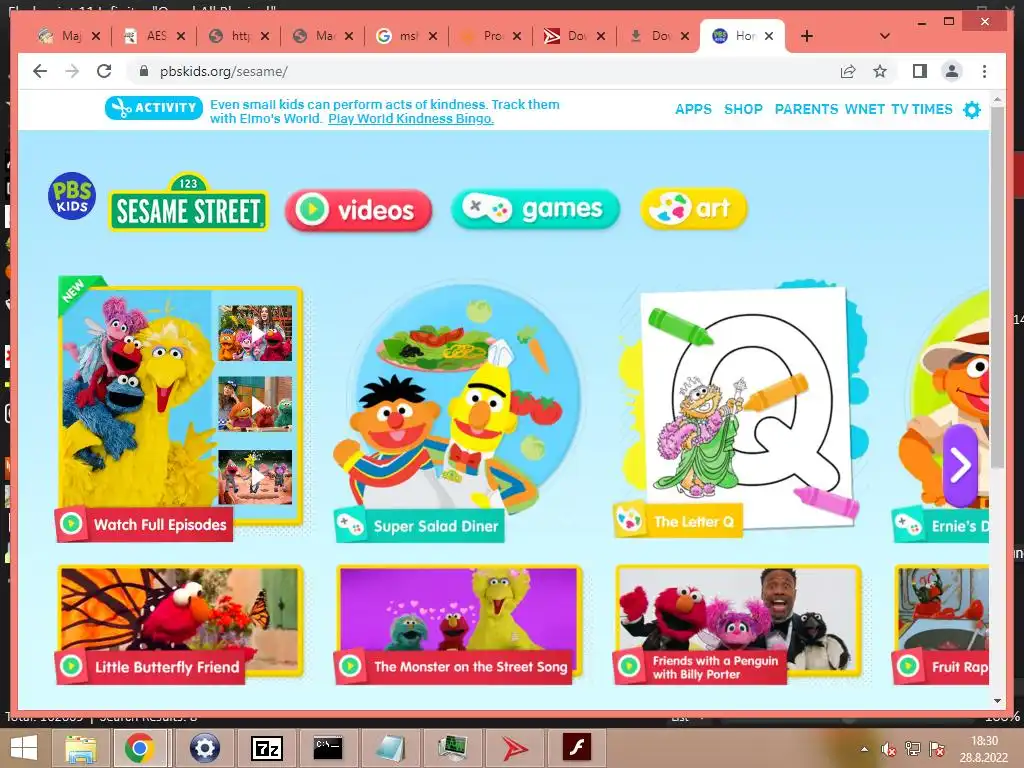Open WNET TV TIMES link
This screenshot has width=1024, height=768.
pyautogui.click(x=899, y=109)
